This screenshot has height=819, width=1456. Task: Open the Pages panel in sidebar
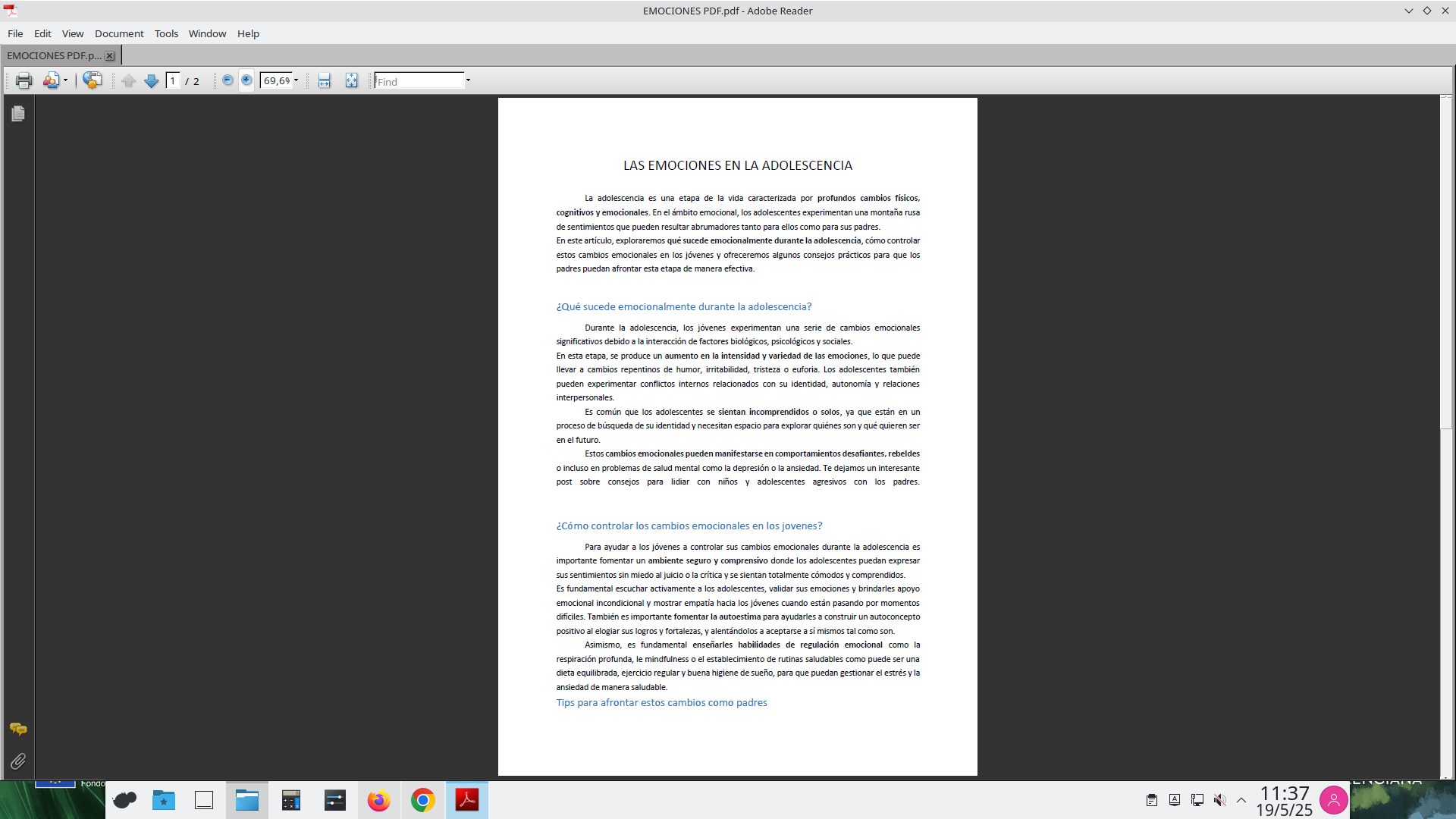18,114
